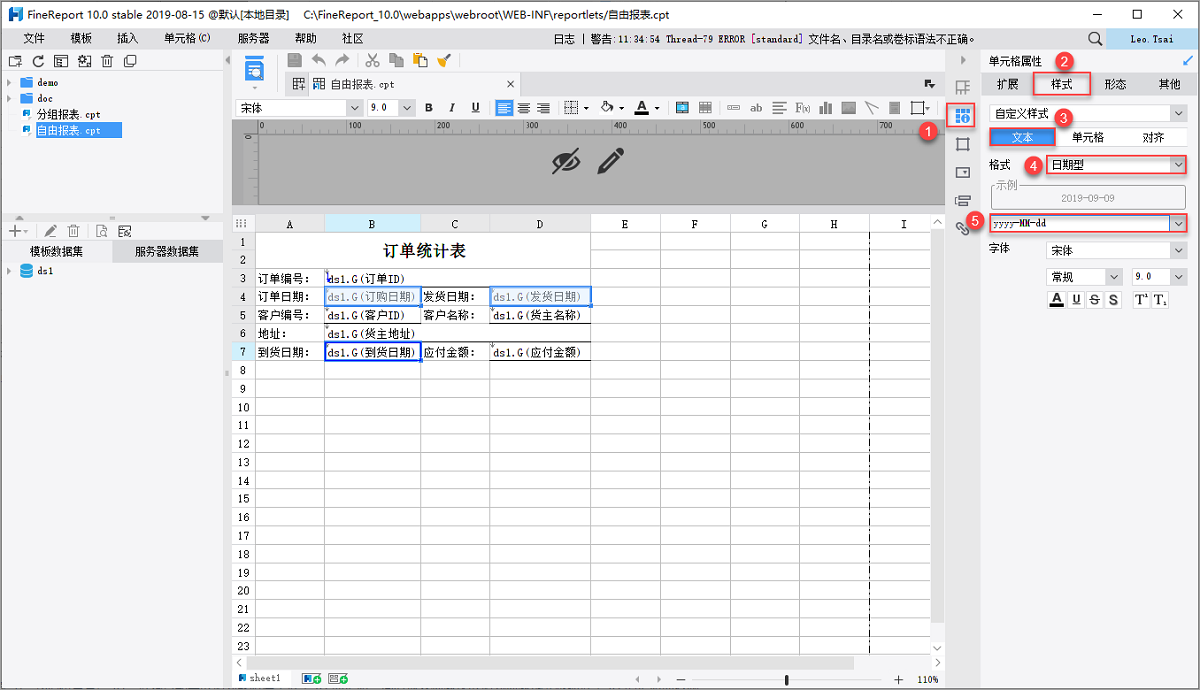Open the 插入 menu
This screenshot has width=1200, height=690.
128,38
